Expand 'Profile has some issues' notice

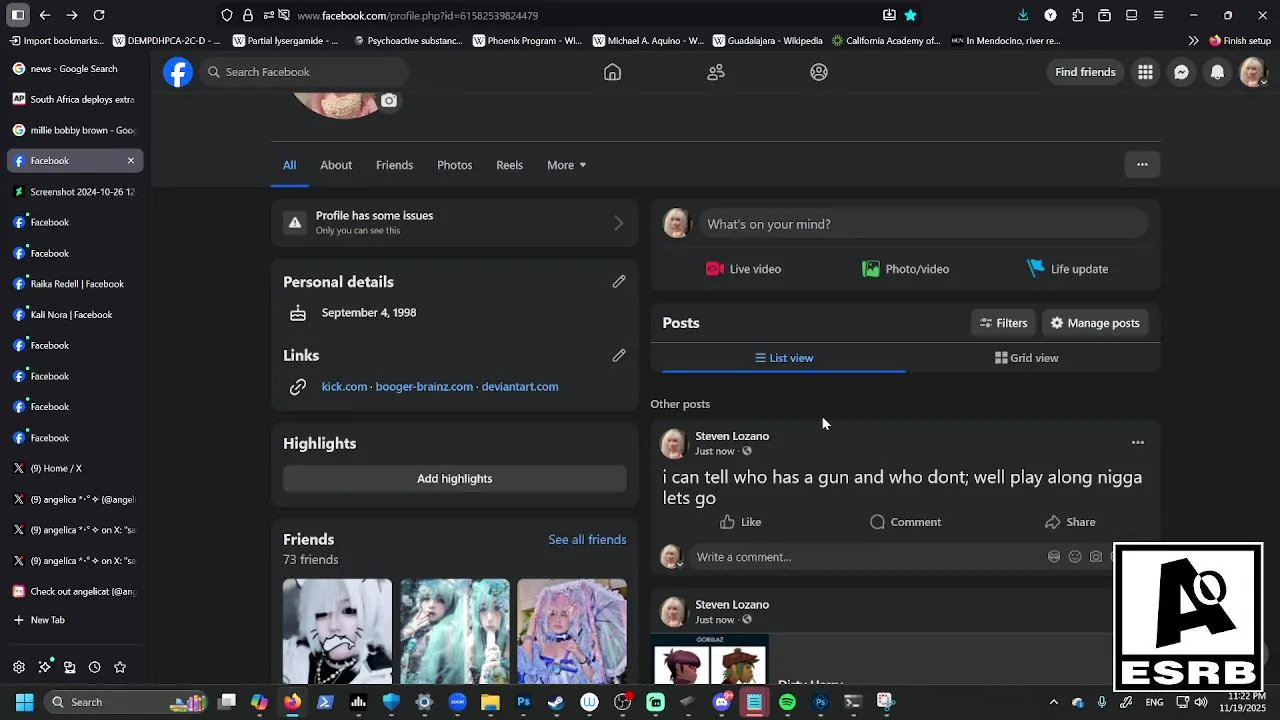(454, 222)
